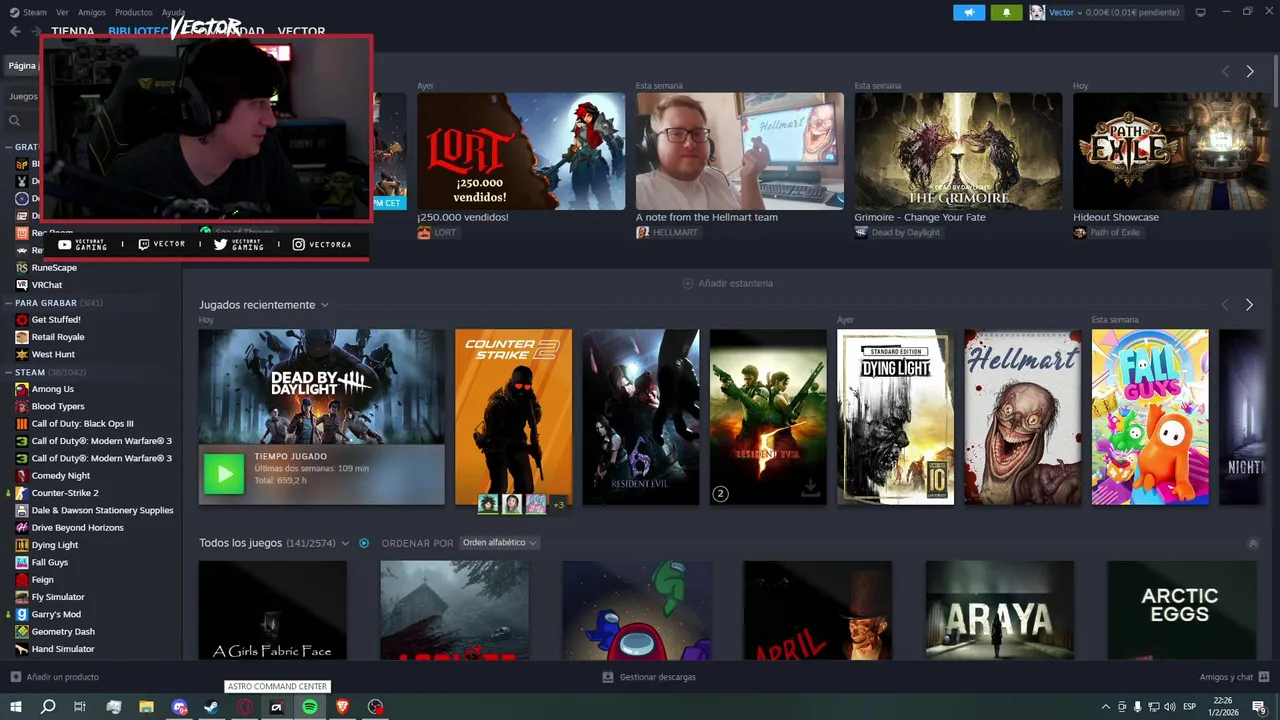Open the Ver menu
Screen dimensions: 1280x720
pos(63,12)
